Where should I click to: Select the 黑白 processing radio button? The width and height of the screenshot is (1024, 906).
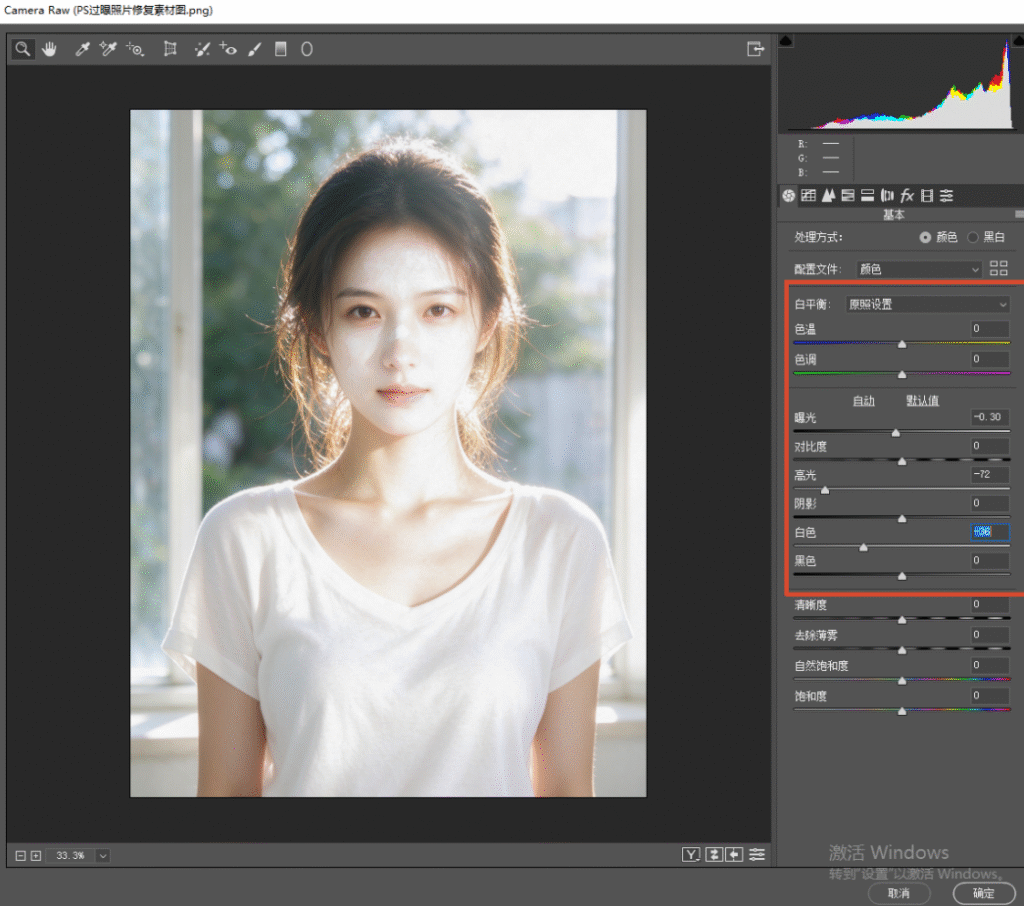[972, 238]
